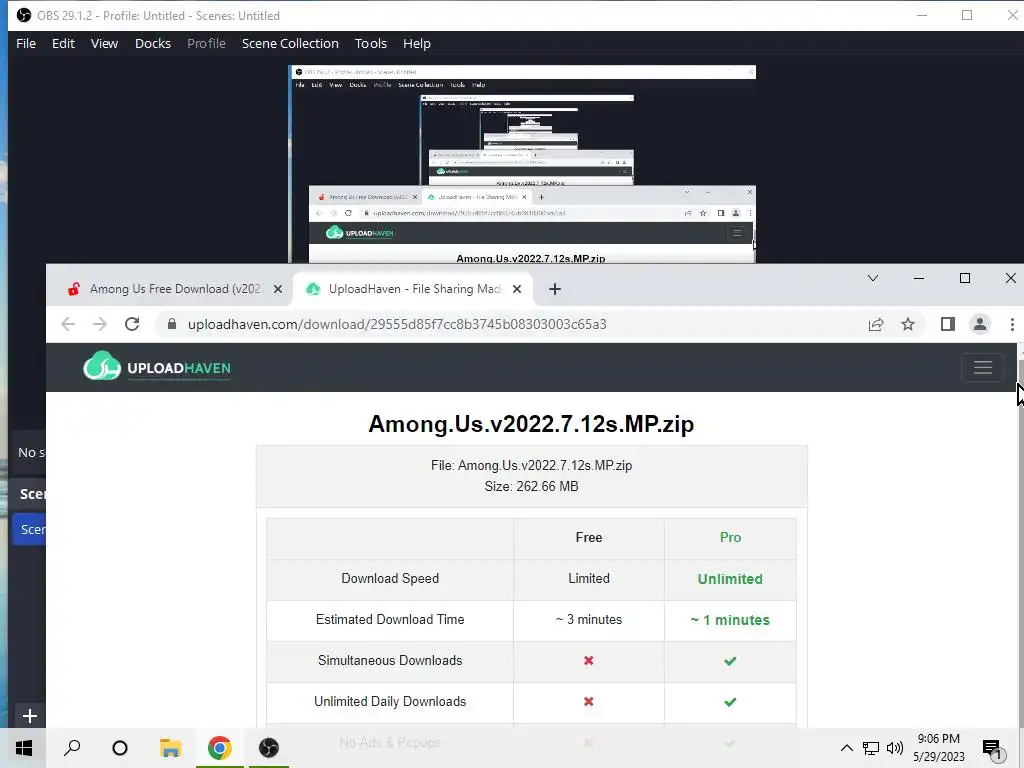Open the Windows Start menu
The image size is (1024, 768).
pyautogui.click(x=24, y=748)
